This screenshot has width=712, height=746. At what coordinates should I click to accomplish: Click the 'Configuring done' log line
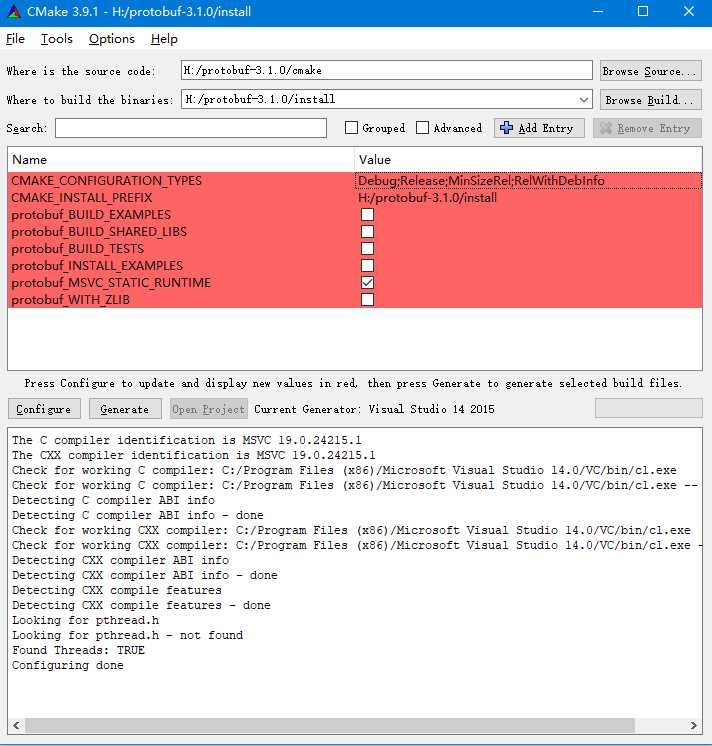[x=68, y=665]
